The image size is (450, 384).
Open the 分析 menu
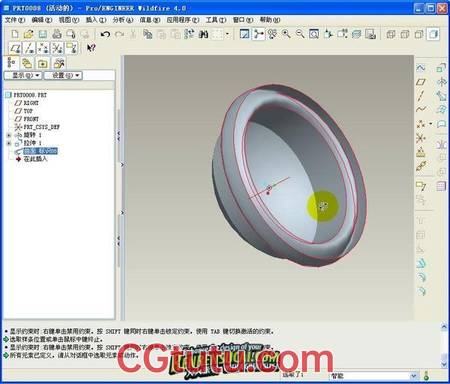(x=123, y=20)
